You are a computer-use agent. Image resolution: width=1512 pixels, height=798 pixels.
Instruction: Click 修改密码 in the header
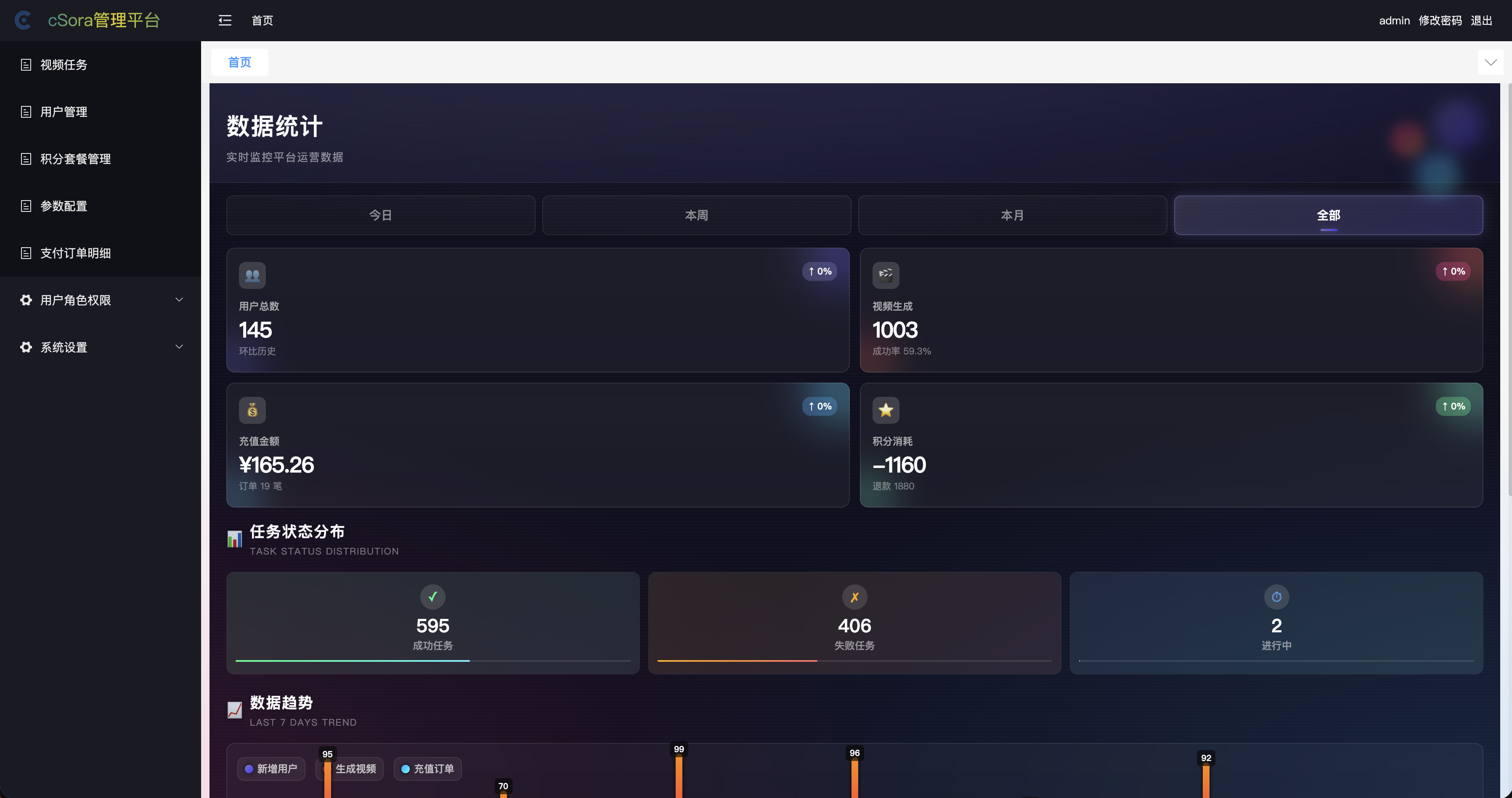[x=1440, y=21]
